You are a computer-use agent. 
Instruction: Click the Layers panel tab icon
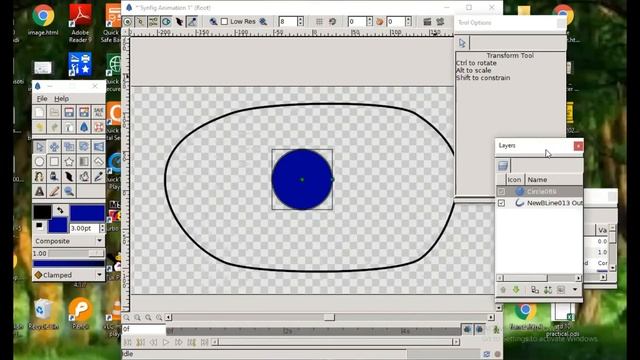pyautogui.click(x=503, y=165)
